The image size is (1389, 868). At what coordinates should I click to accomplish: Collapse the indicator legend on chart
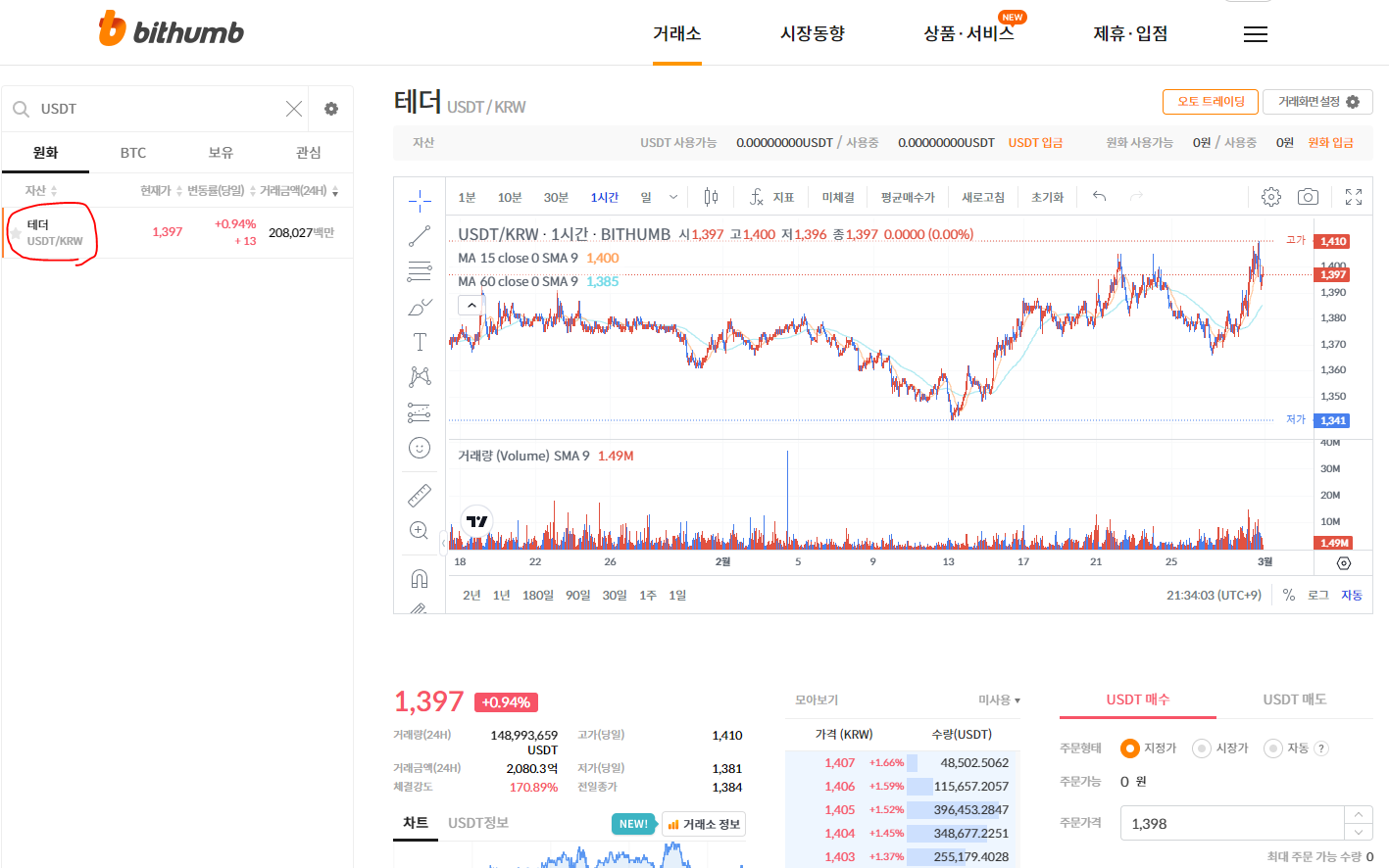(471, 305)
